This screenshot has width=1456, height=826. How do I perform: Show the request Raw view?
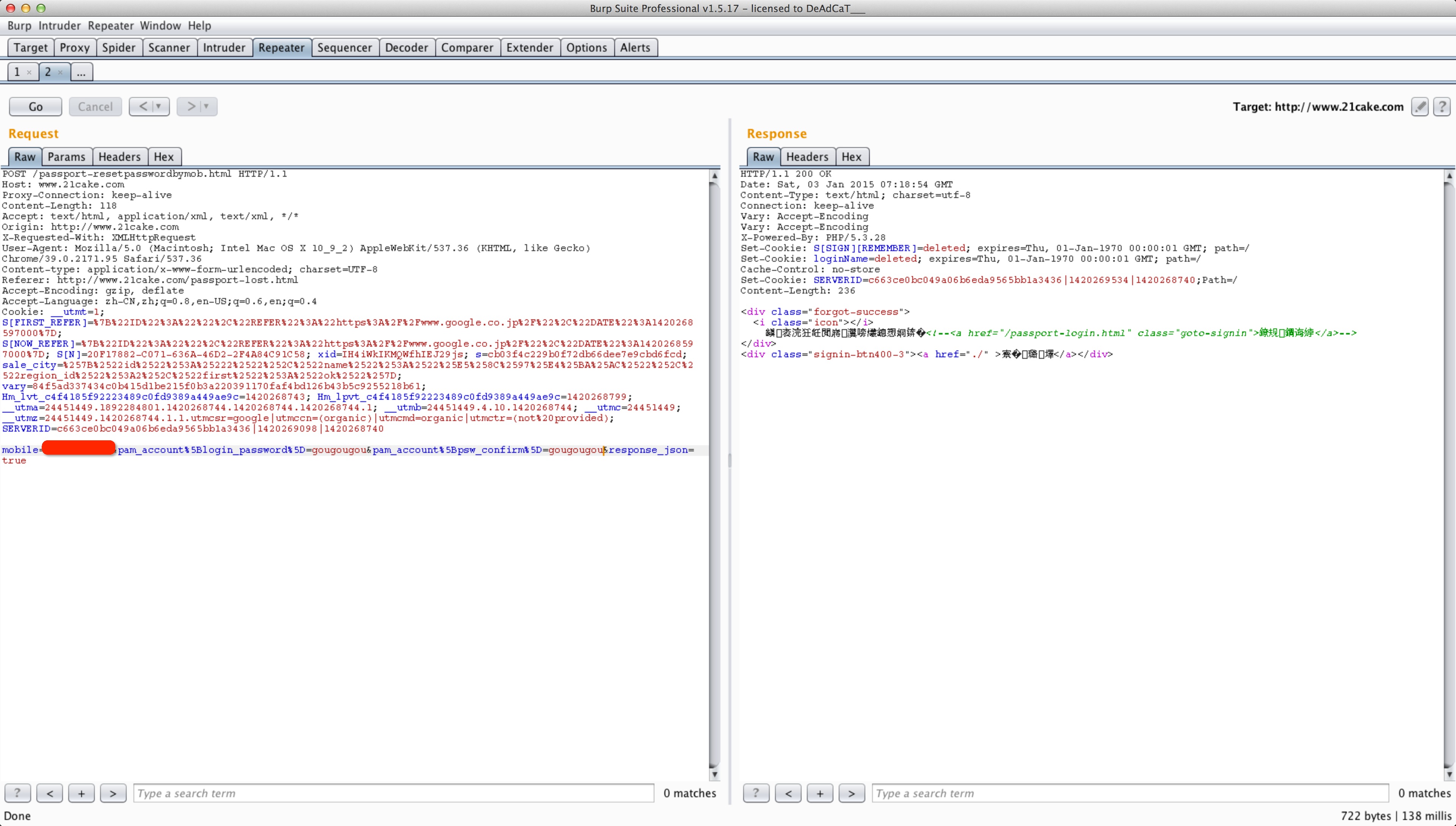[25, 157]
